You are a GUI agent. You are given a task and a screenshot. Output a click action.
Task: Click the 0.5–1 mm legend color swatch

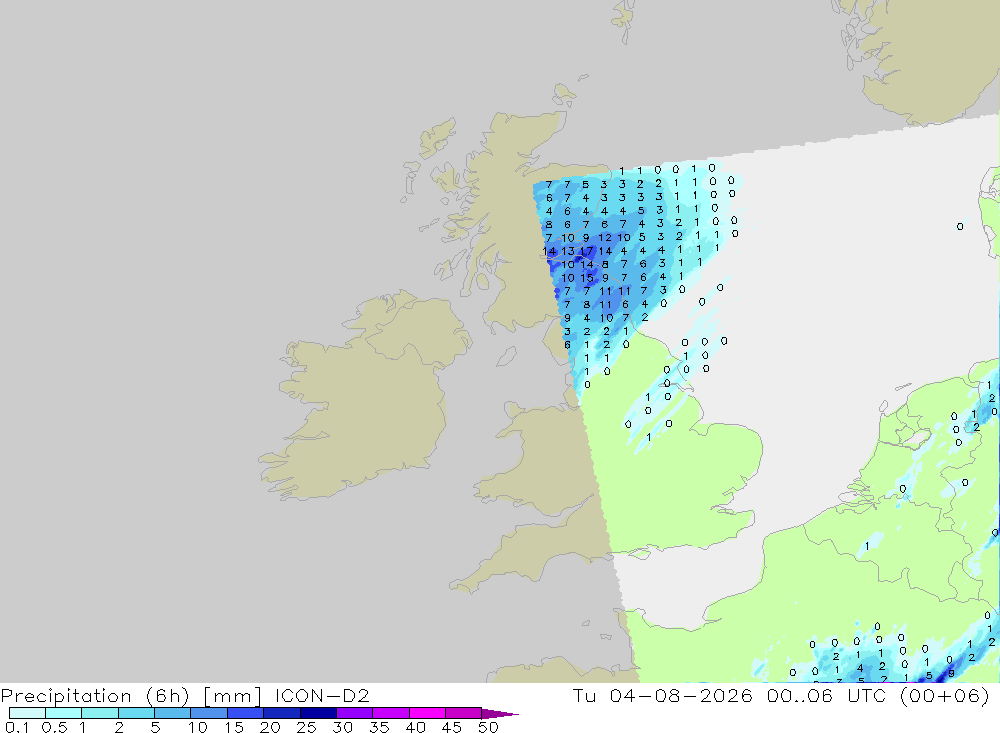pyautogui.click(x=63, y=713)
